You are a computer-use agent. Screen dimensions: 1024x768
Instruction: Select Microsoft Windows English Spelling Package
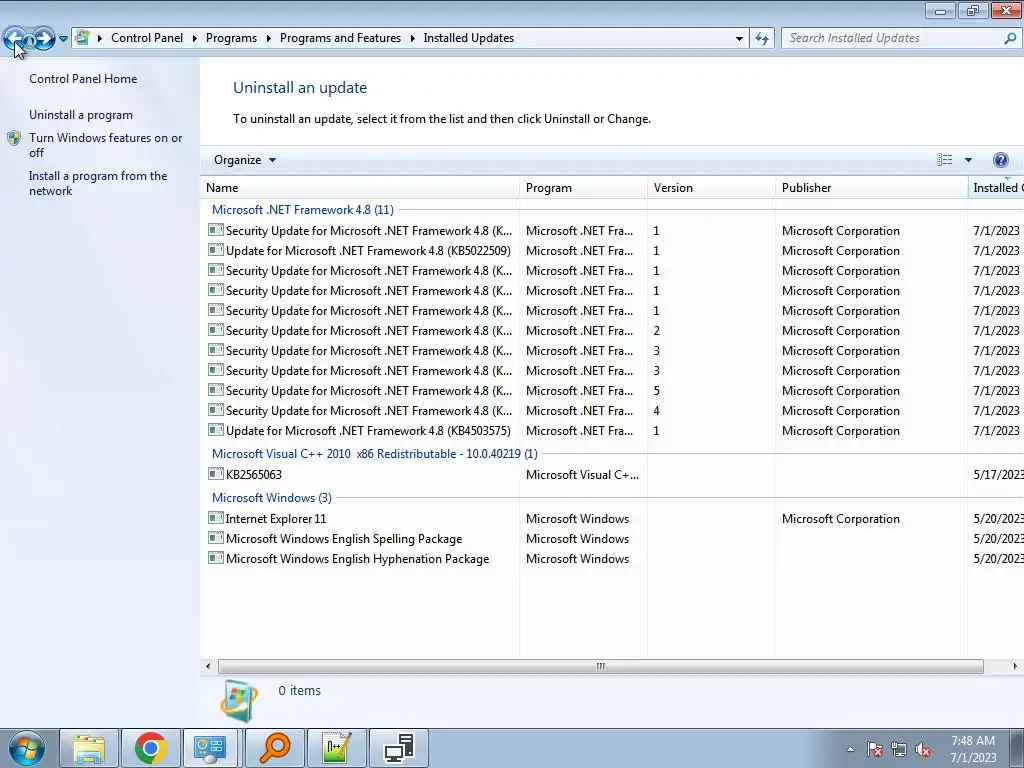click(344, 539)
